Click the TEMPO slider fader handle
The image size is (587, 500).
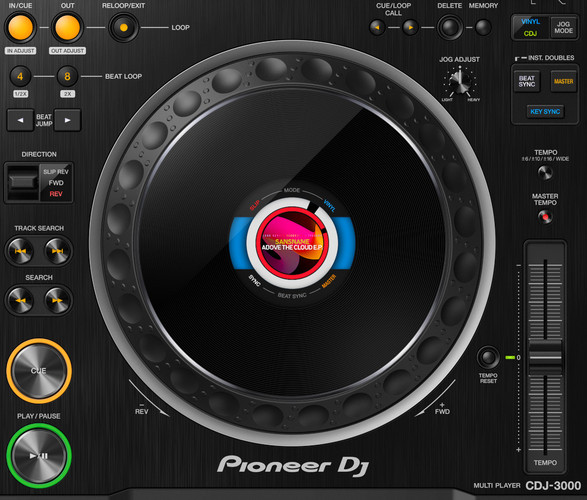(x=545, y=357)
